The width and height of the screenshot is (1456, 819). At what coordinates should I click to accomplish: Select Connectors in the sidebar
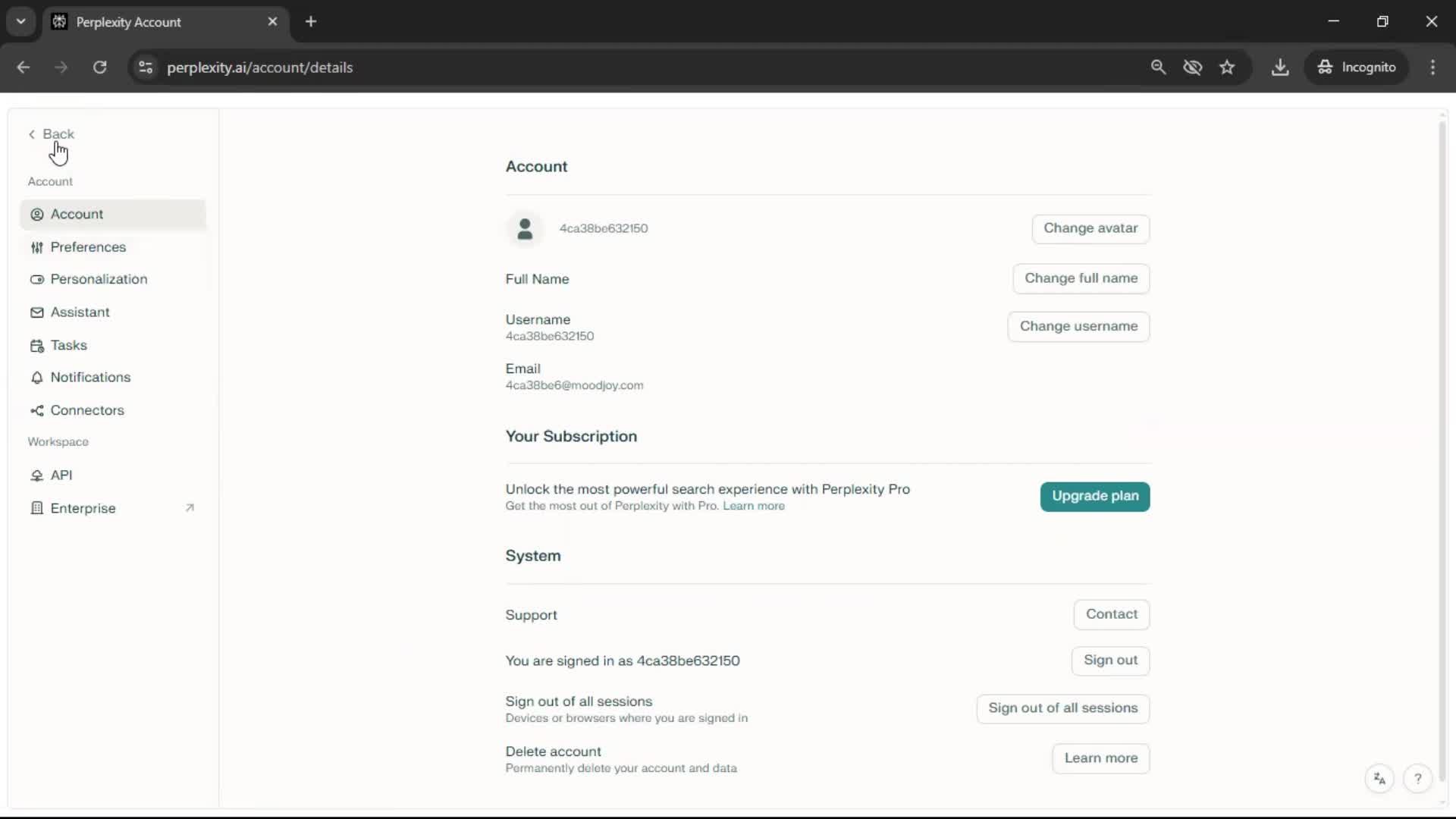[x=87, y=410]
